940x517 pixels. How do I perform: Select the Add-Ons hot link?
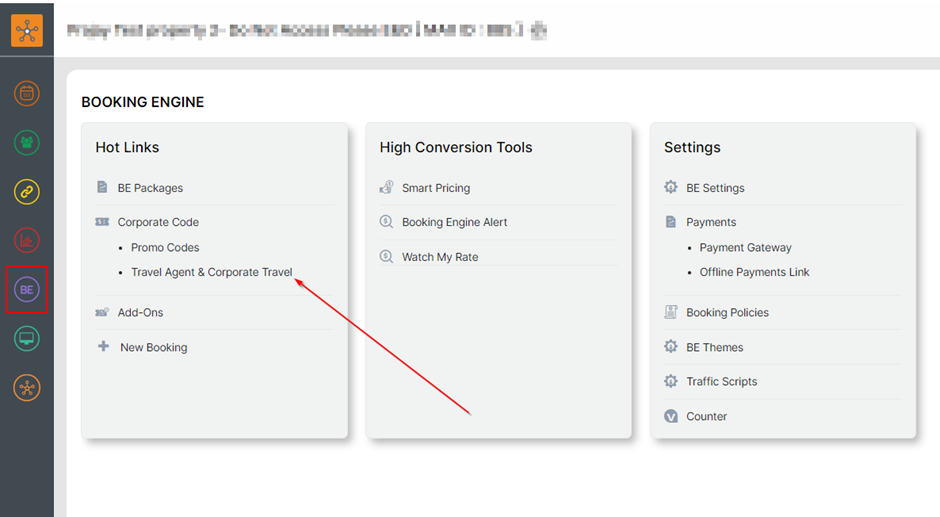tap(140, 312)
